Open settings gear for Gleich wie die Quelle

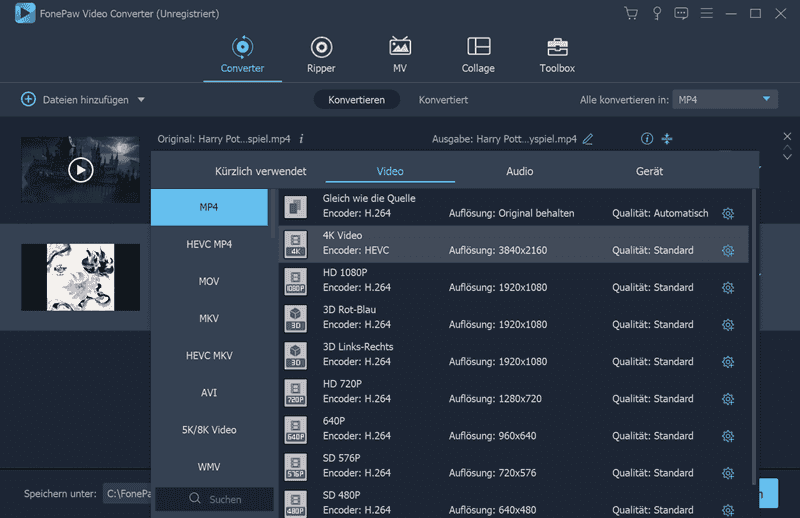point(728,213)
